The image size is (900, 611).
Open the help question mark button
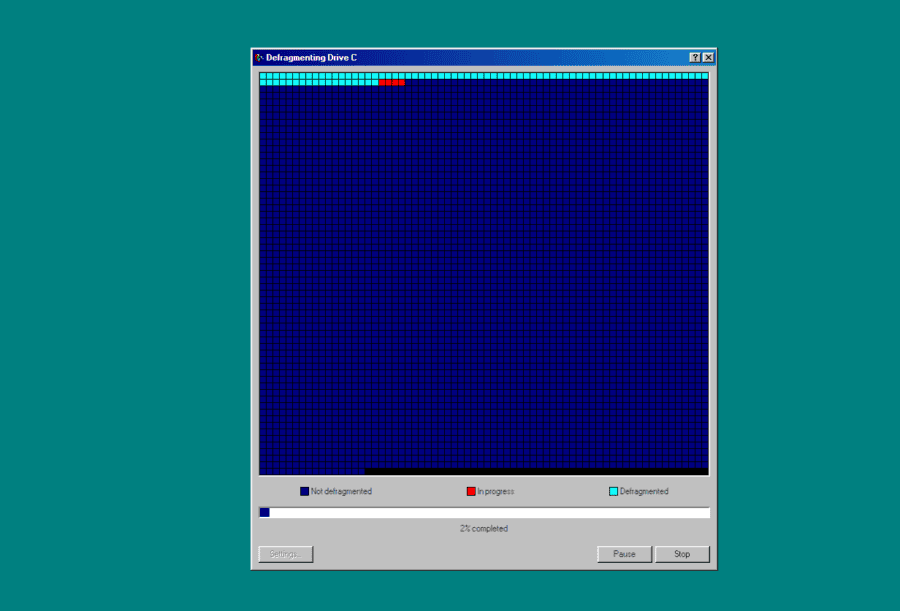coord(695,57)
